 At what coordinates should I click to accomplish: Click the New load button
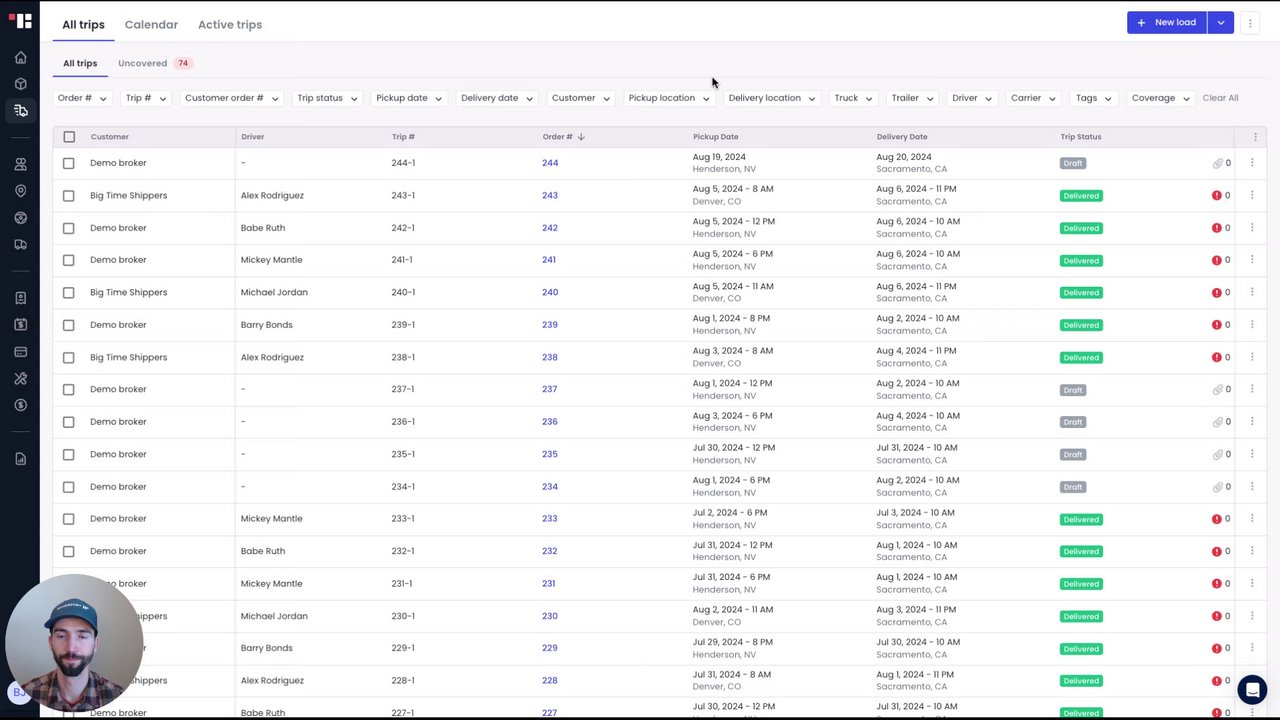(1166, 23)
